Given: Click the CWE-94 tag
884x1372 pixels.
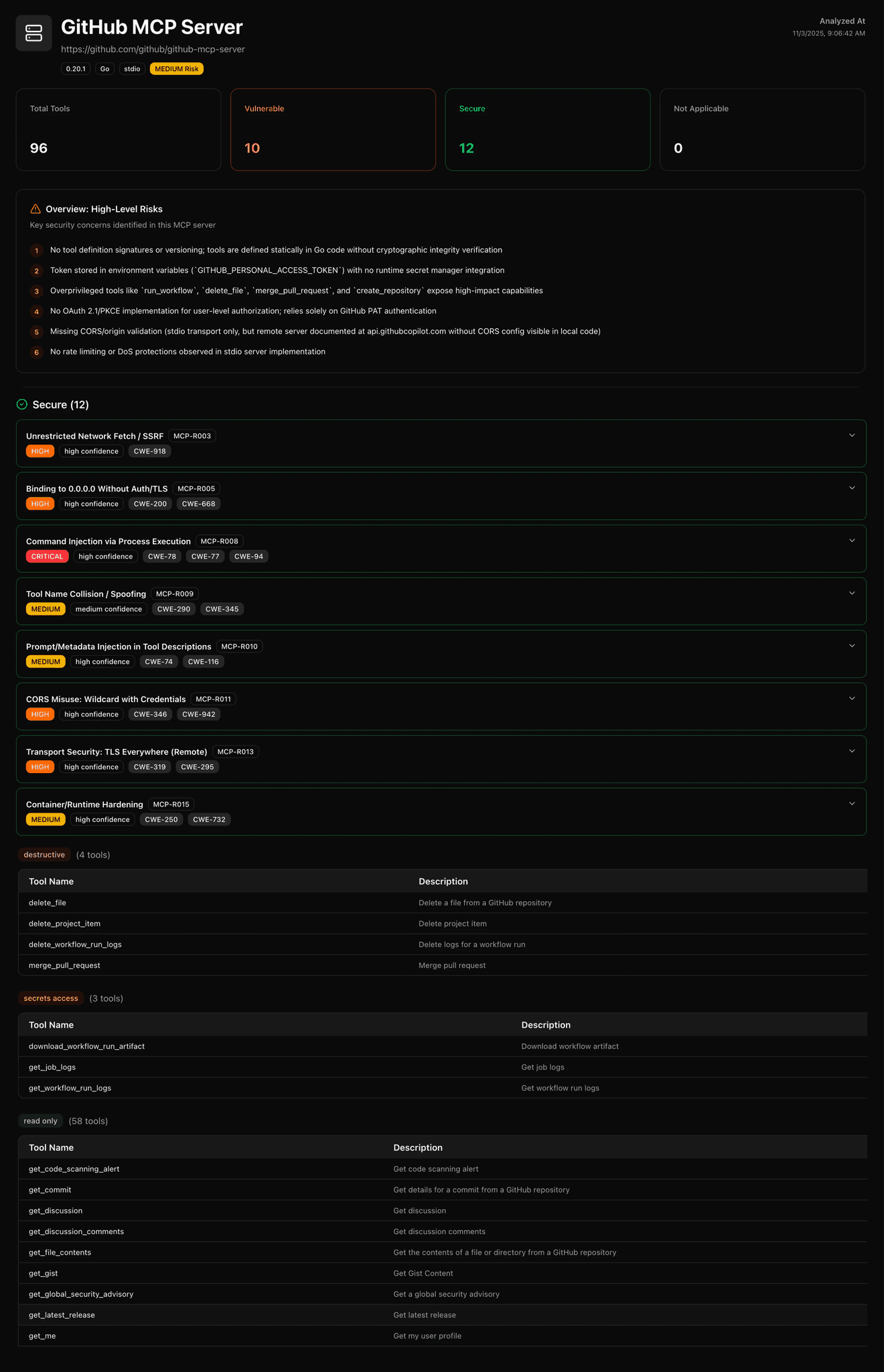Looking at the screenshot, I should 249,556.
